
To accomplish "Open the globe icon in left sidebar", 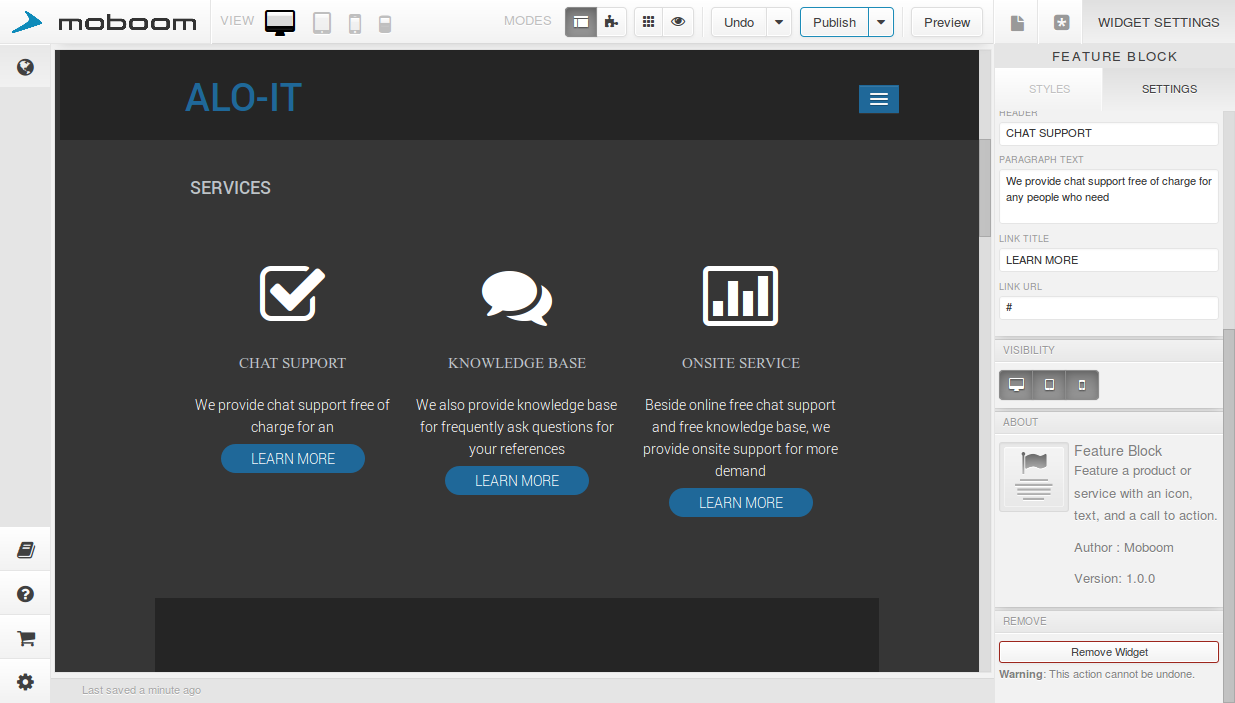I will [x=26, y=68].
